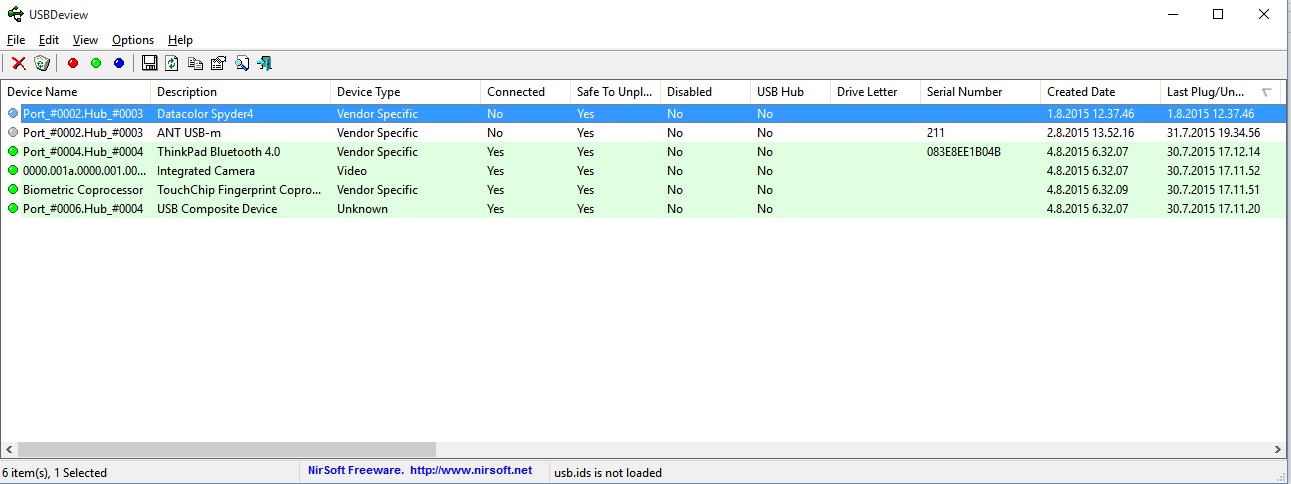This screenshot has width=1291, height=484.
Task: Sort by Description column header
Action: pos(240,92)
